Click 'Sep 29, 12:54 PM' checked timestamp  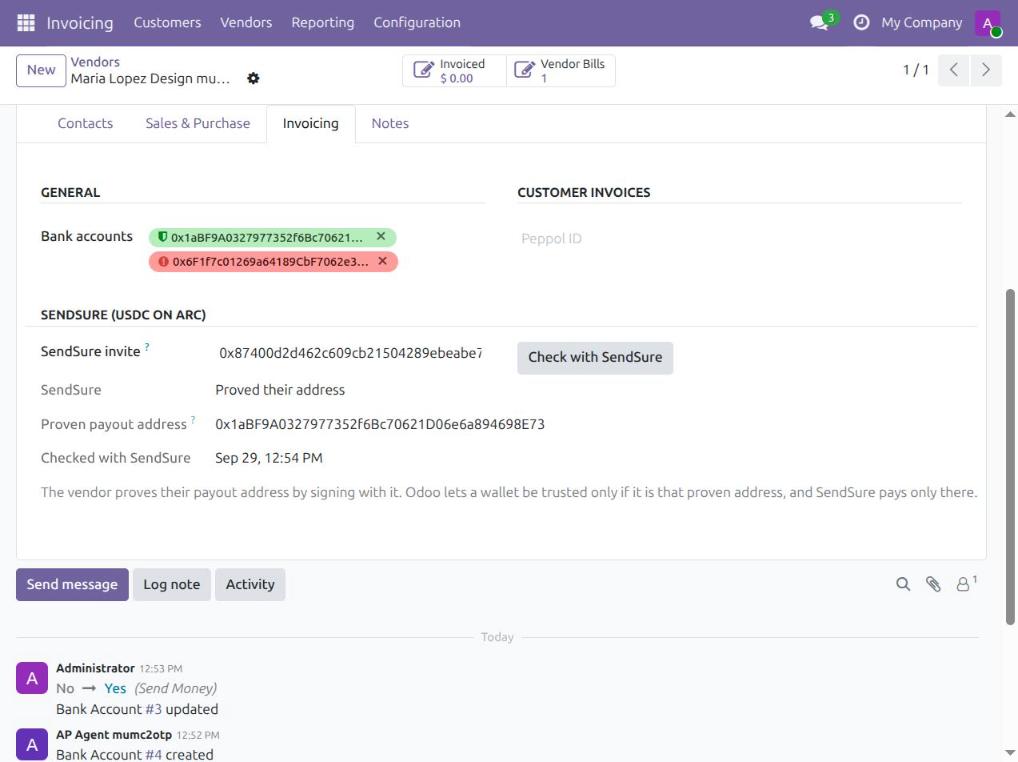(x=269, y=458)
